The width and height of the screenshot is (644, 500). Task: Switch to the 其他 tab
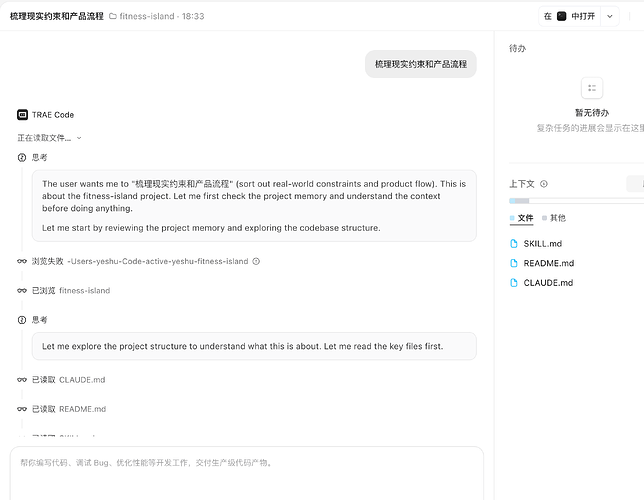click(x=554, y=218)
